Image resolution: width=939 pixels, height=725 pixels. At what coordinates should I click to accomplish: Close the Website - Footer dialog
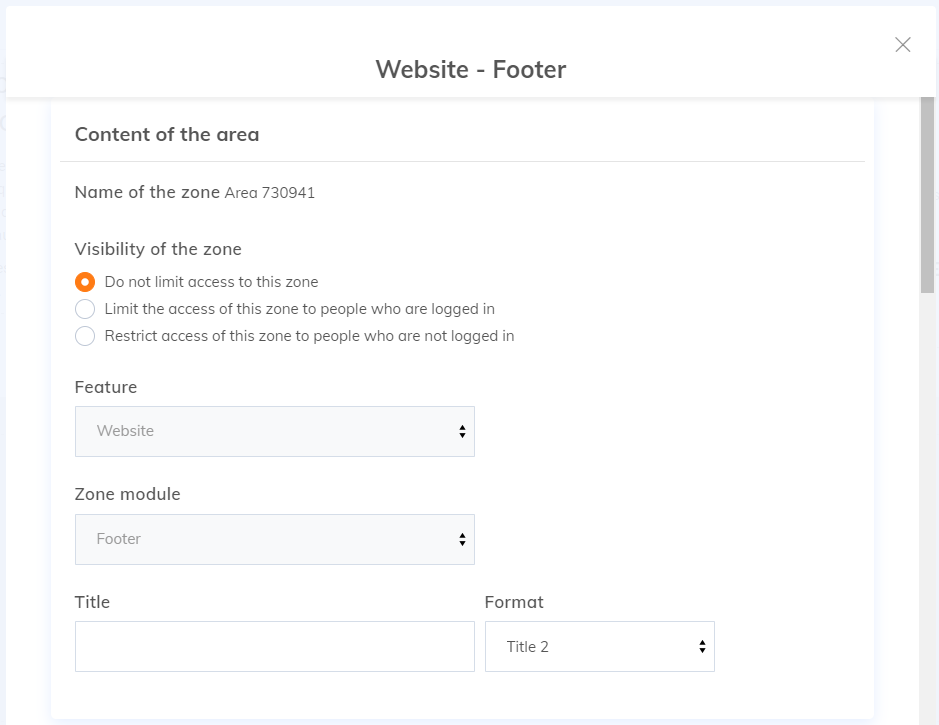pyautogui.click(x=903, y=44)
